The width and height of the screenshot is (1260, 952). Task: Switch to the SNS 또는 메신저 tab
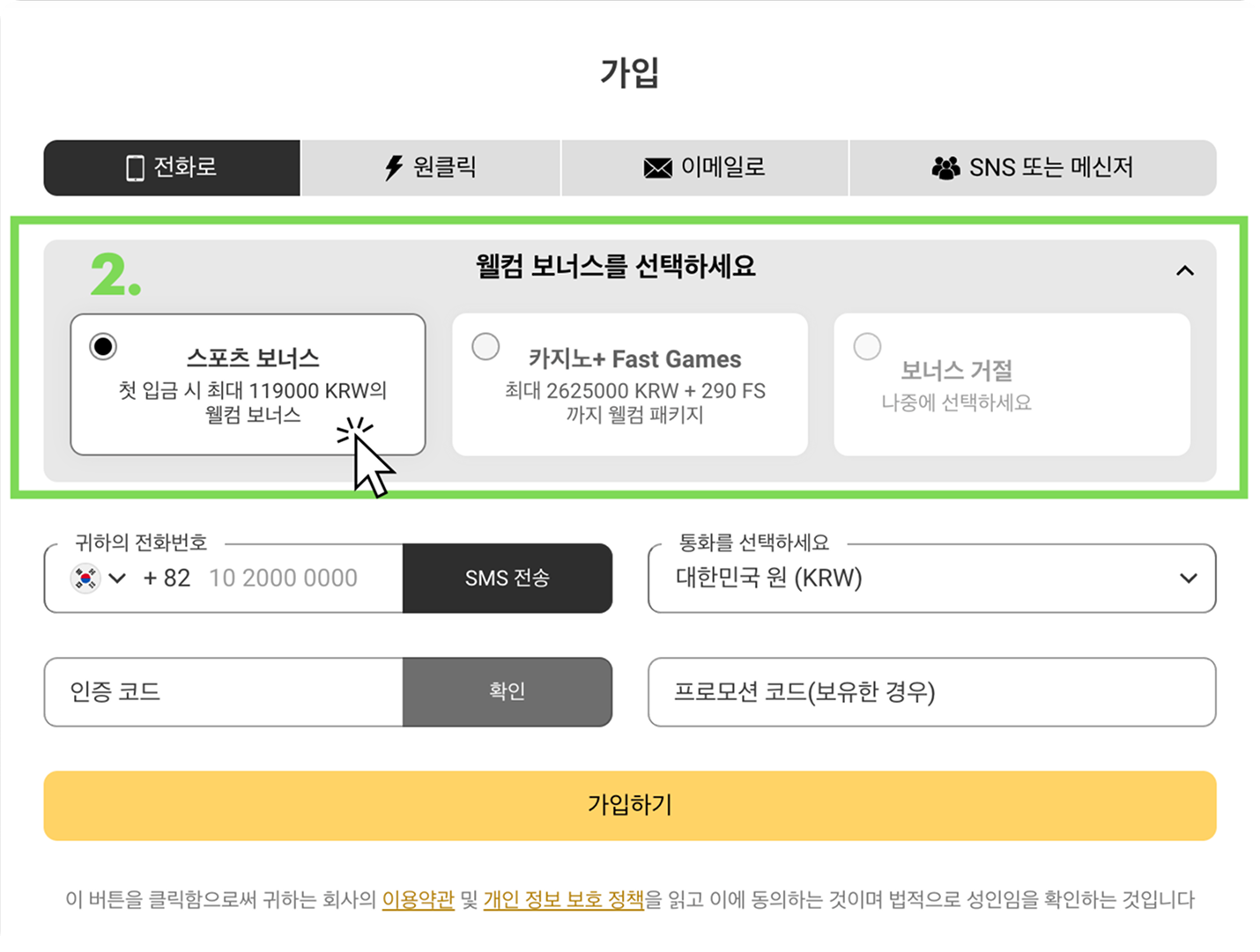[x=1033, y=167]
